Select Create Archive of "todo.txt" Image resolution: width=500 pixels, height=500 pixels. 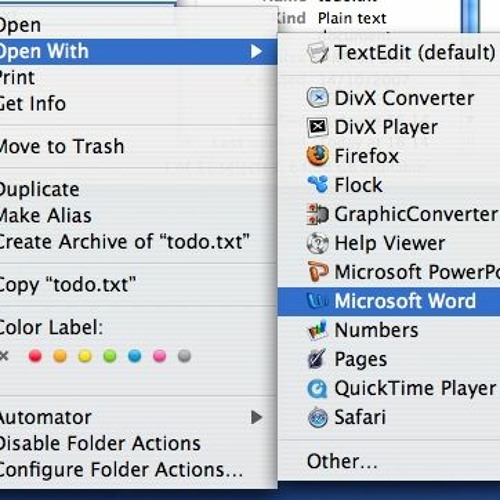click(x=138, y=242)
